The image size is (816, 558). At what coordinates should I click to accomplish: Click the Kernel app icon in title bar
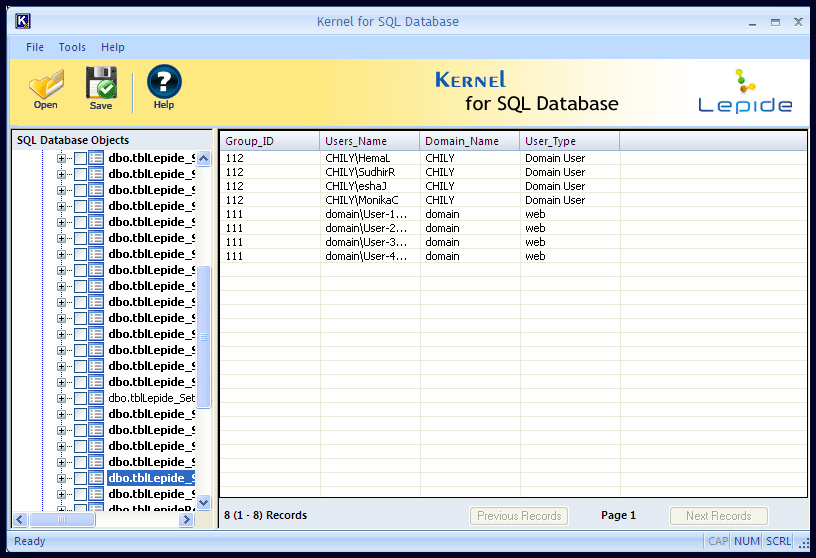pos(23,21)
